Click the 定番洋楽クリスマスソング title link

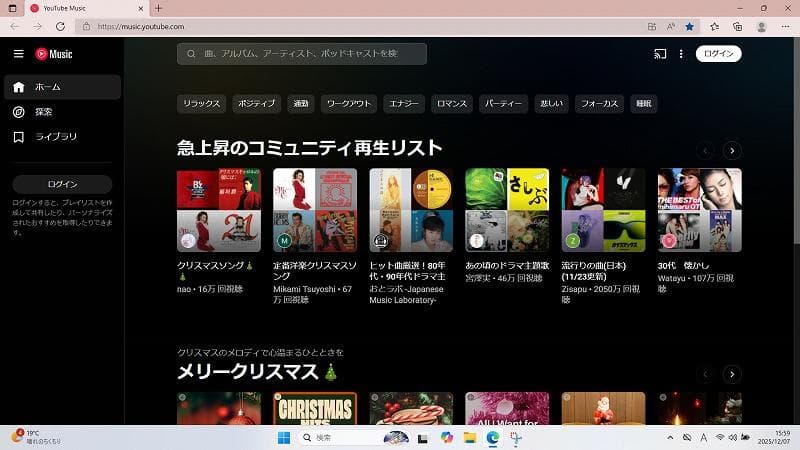[315, 271]
